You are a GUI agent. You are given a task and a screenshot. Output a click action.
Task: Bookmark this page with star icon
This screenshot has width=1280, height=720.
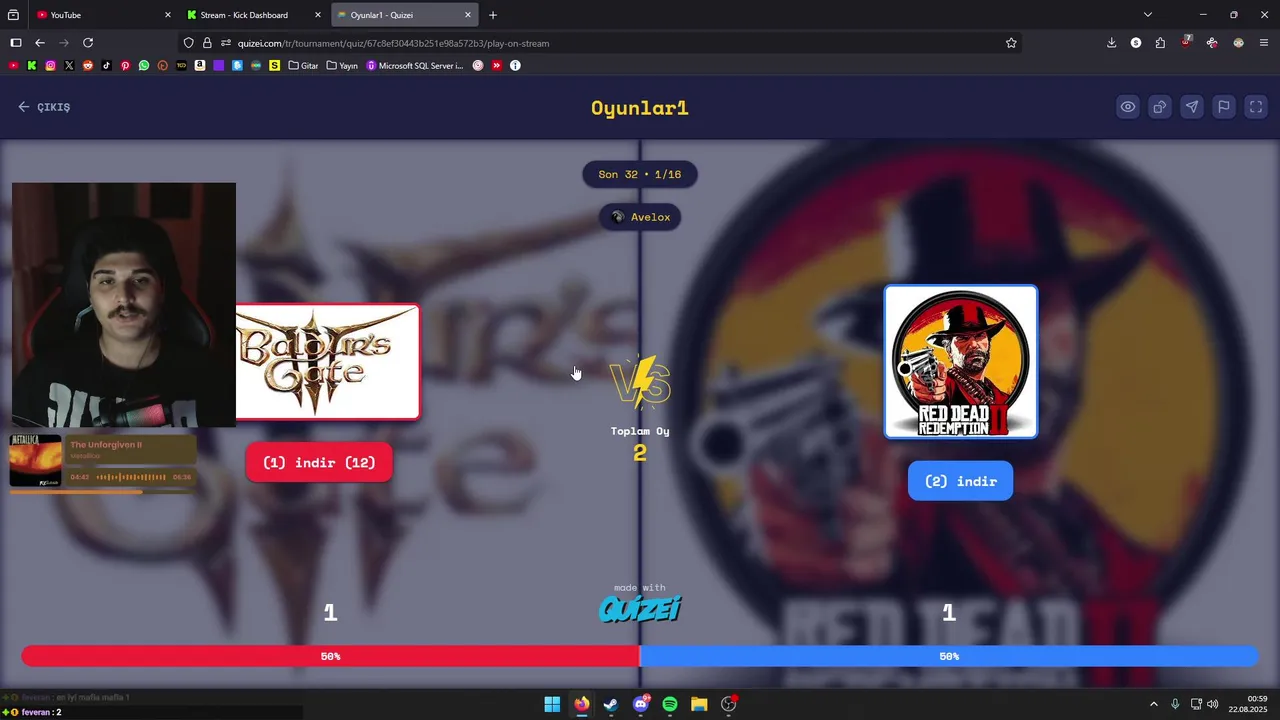(1011, 43)
